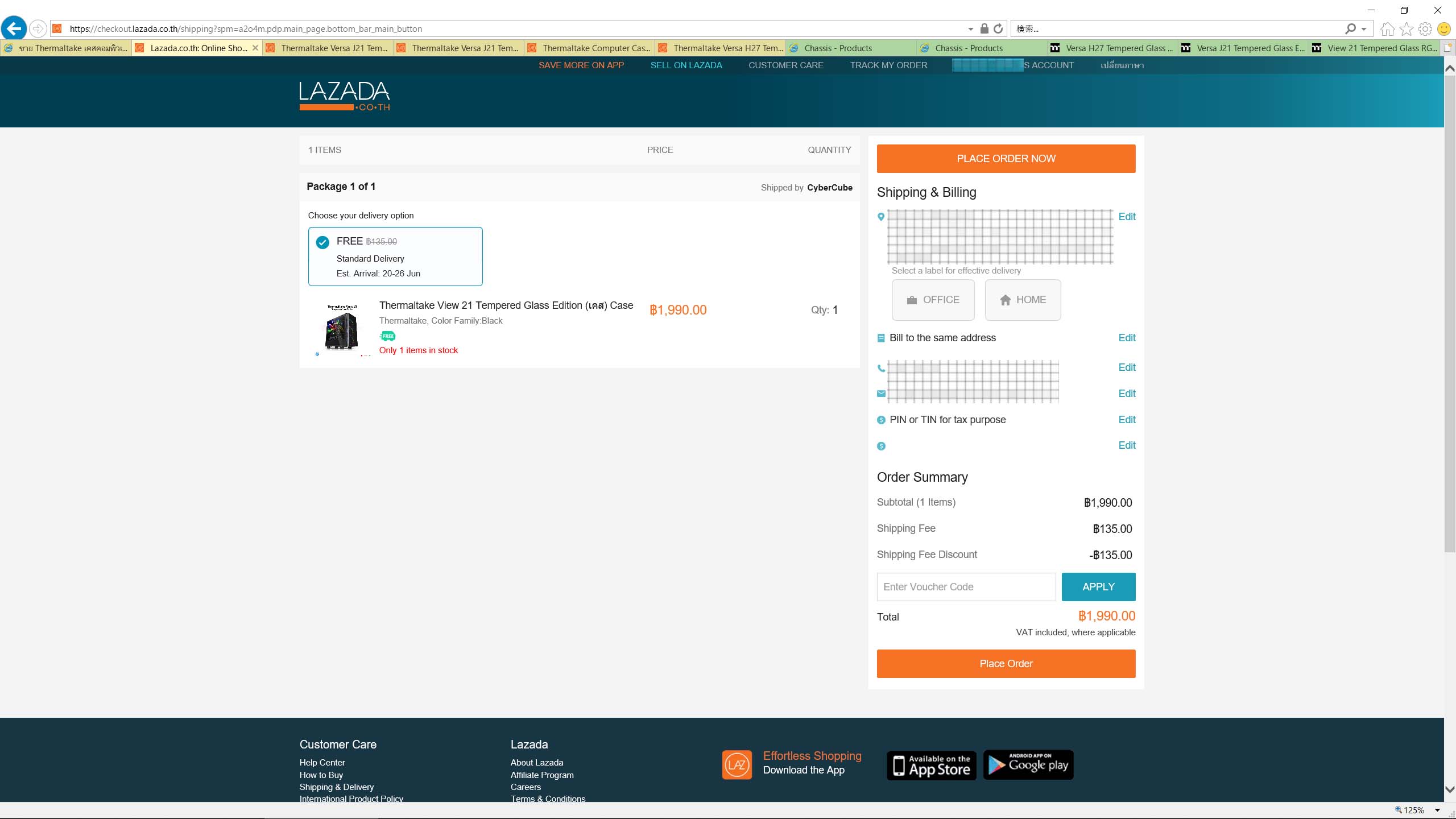Image resolution: width=1456 pixels, height=819 pixels.
Task: Switch to Thermaltake Computer Cas... tab
Action: pyautogui.click(x=589, y=48)
